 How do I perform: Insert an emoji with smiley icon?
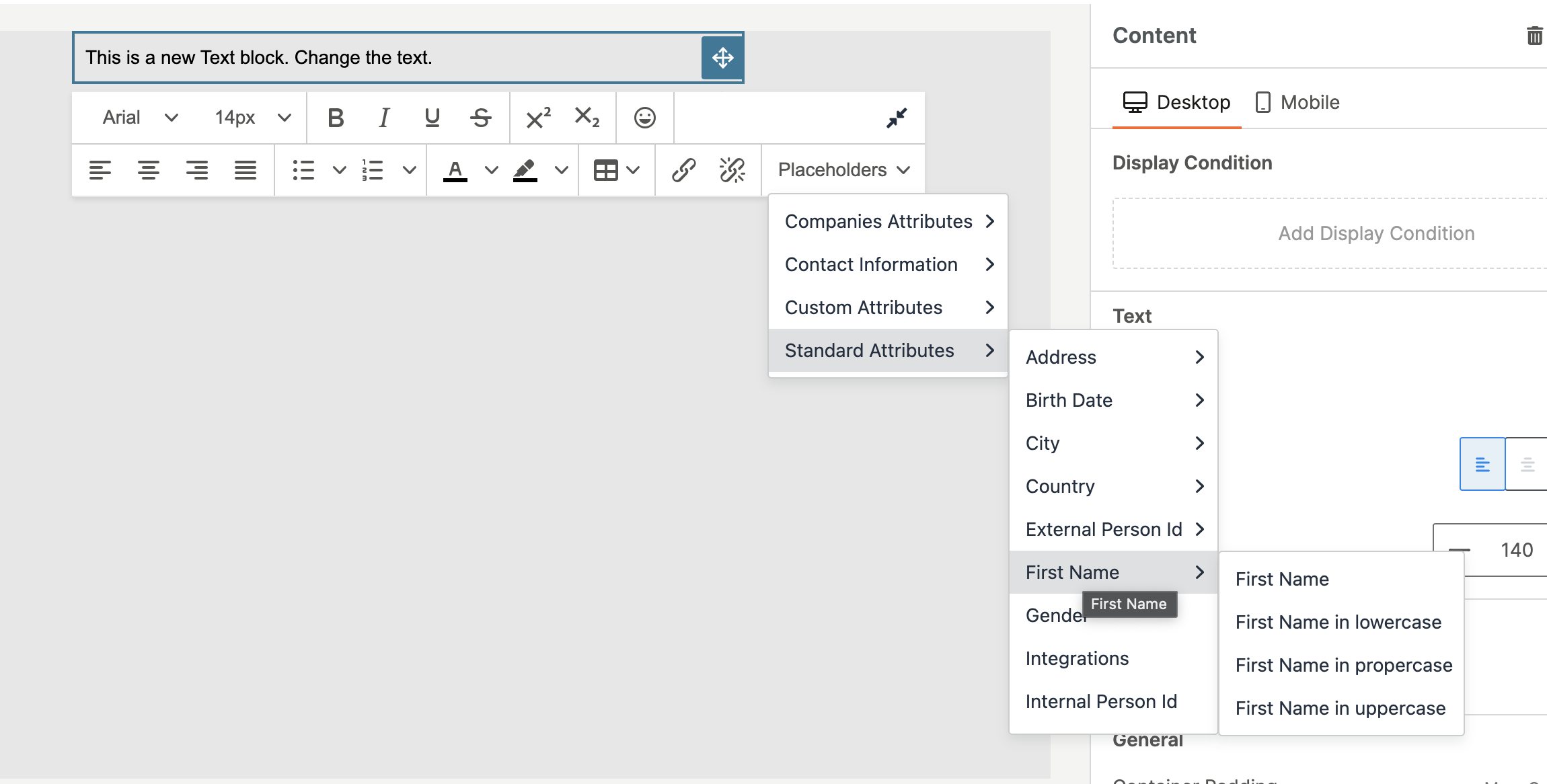tap(644, 118)
